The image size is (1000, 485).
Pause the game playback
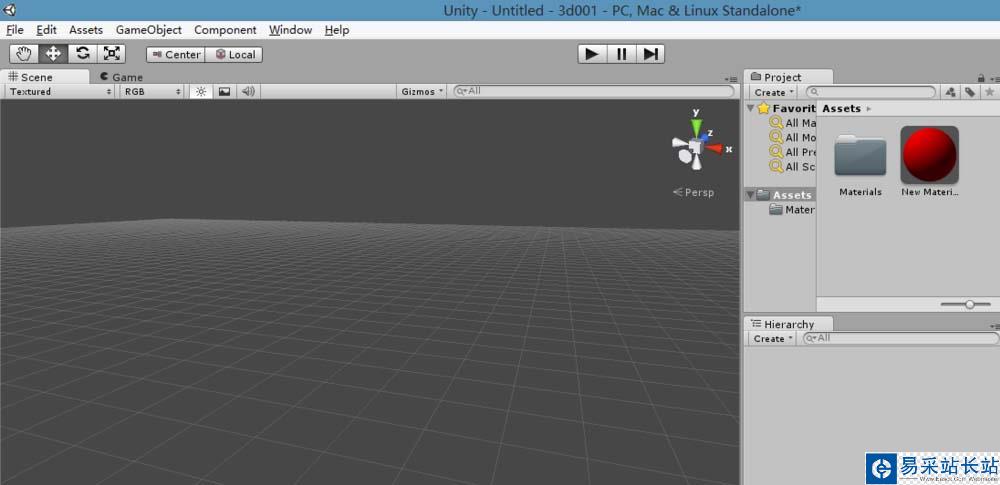(621, 54)
